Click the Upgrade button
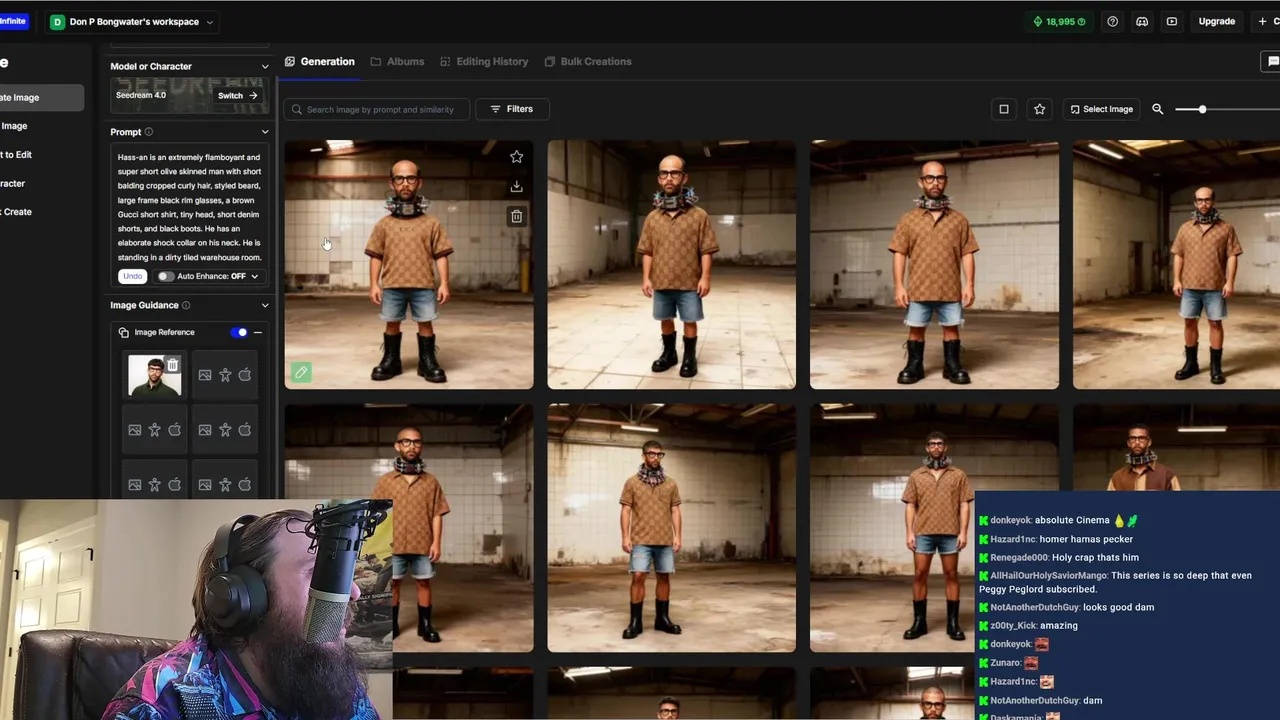 tap(1217, 21)
